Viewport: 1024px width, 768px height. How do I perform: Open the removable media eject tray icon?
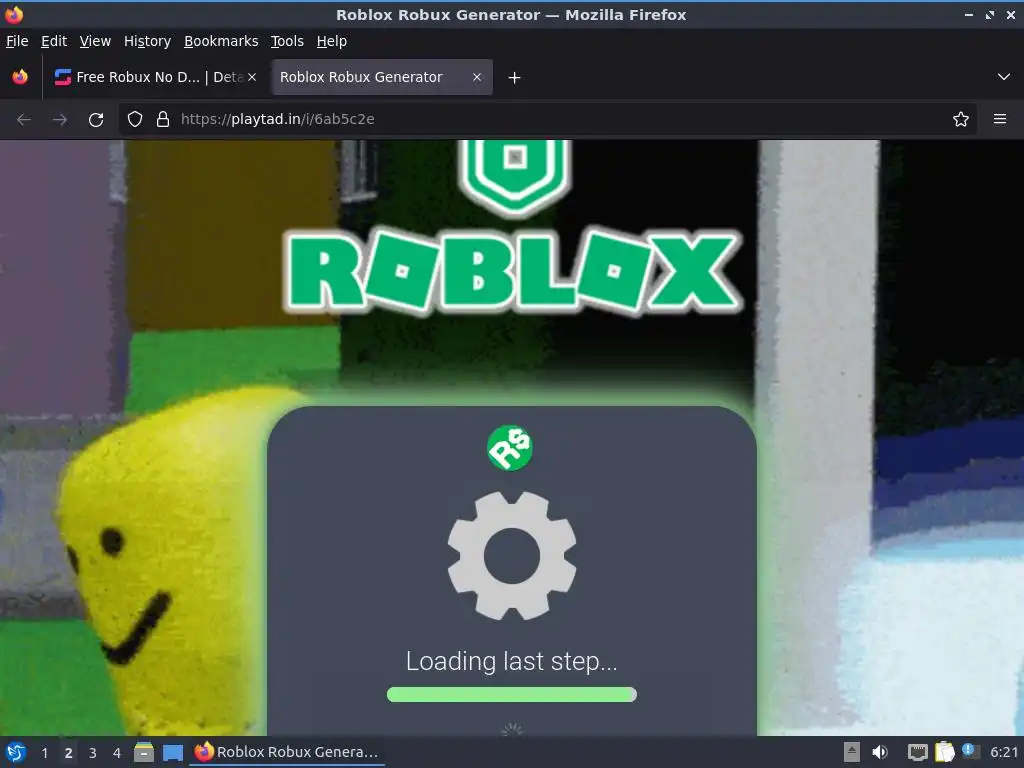852,752
